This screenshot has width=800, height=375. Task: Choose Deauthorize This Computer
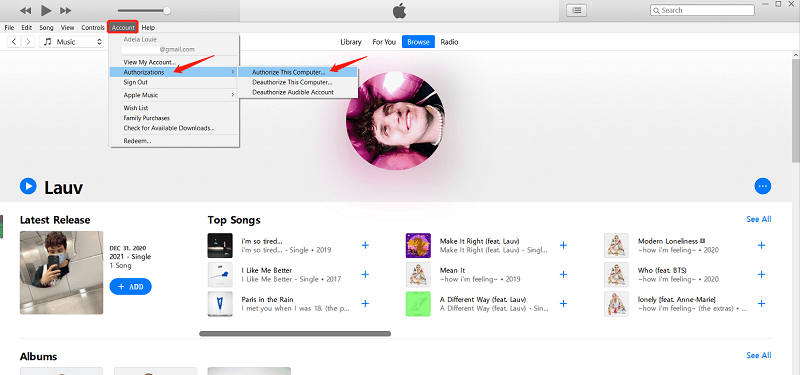[298, 82]
